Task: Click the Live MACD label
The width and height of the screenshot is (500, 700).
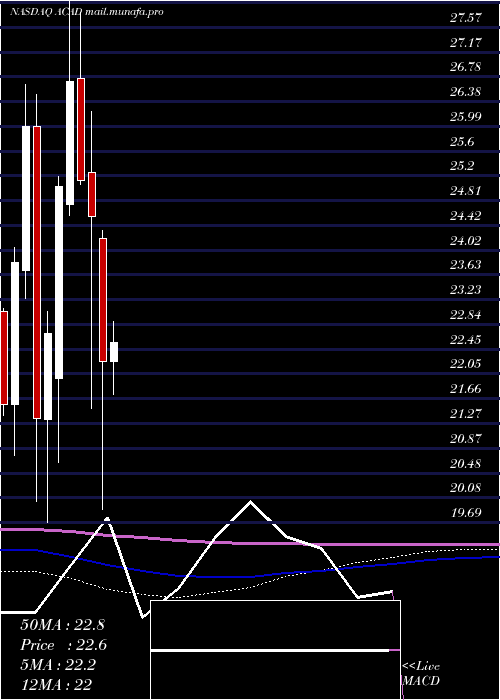Action: point(421,674)
